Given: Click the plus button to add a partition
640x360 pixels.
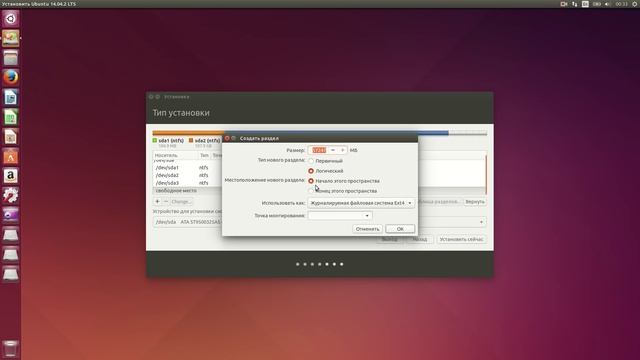Looking at the screenshot, I should click(157, 201).
